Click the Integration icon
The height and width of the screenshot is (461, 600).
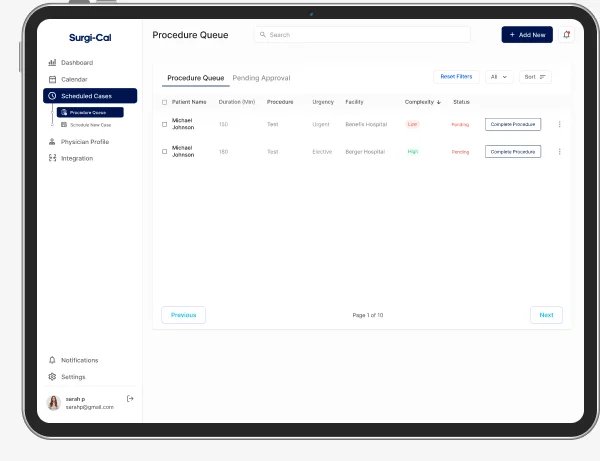tap(52, 158)
